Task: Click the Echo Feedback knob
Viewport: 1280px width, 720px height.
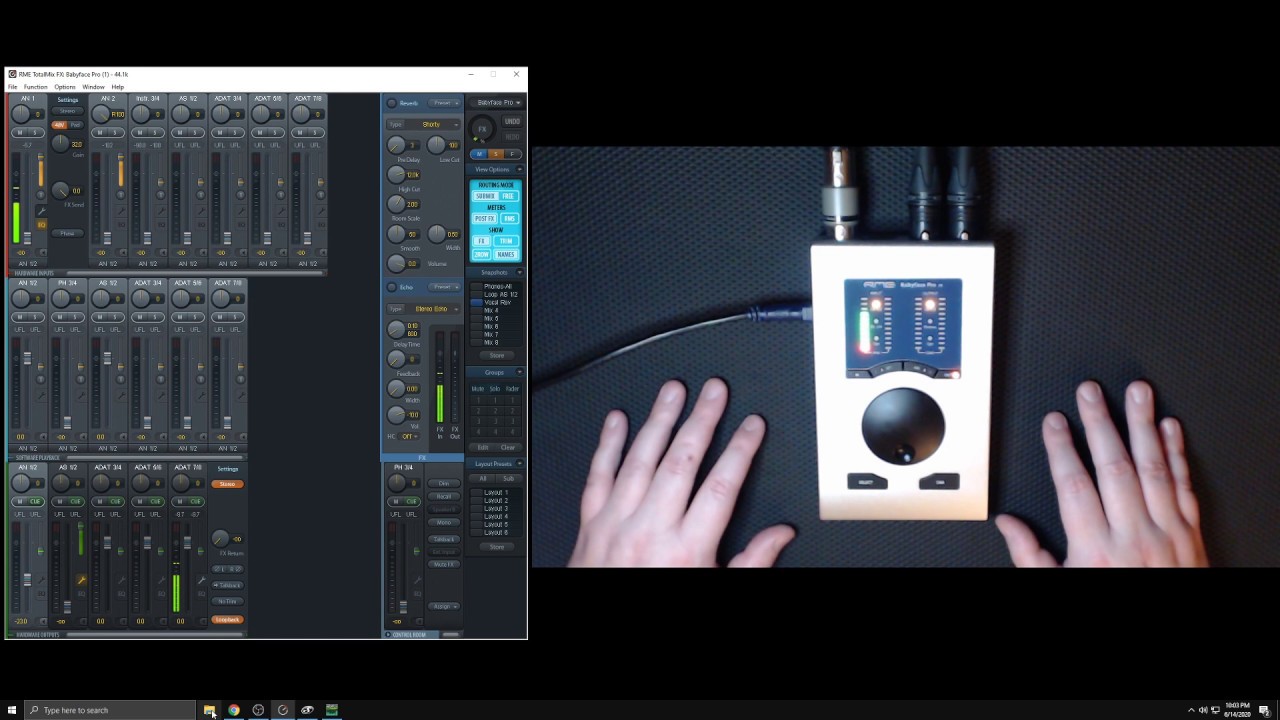Action: pyautogui.click(x=397, y=359)
